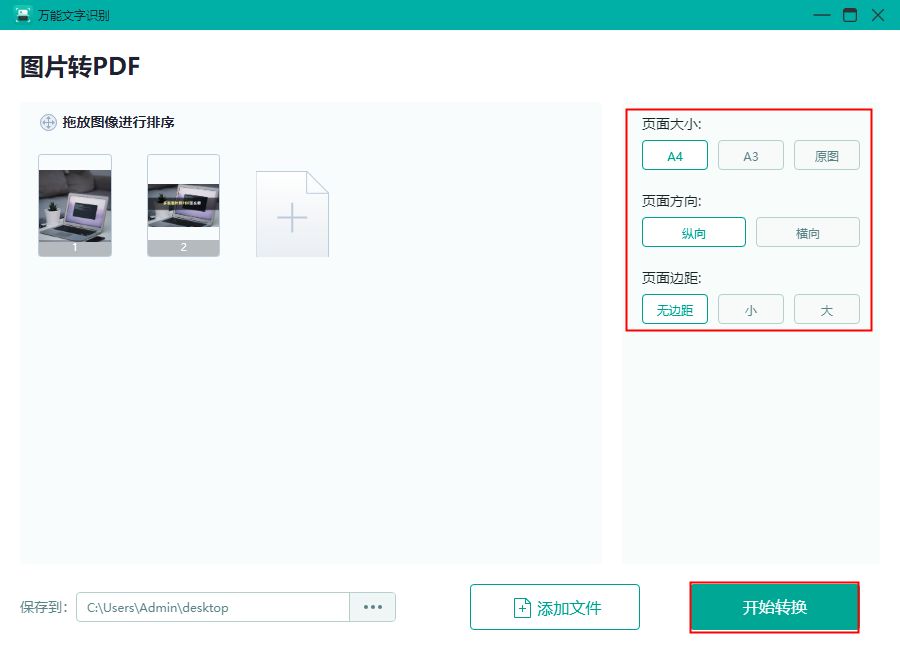
Task: Start conversion with 开始转换 button
Action: click(x=774, y=607)
